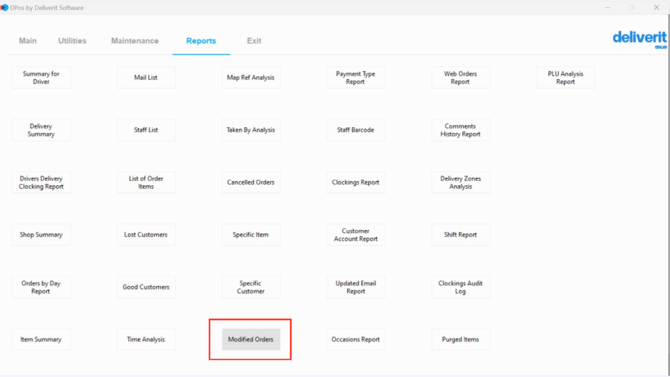The image size is (670, 377).
Task: Switch to the Utilities tab
Action: pos(72,41)
